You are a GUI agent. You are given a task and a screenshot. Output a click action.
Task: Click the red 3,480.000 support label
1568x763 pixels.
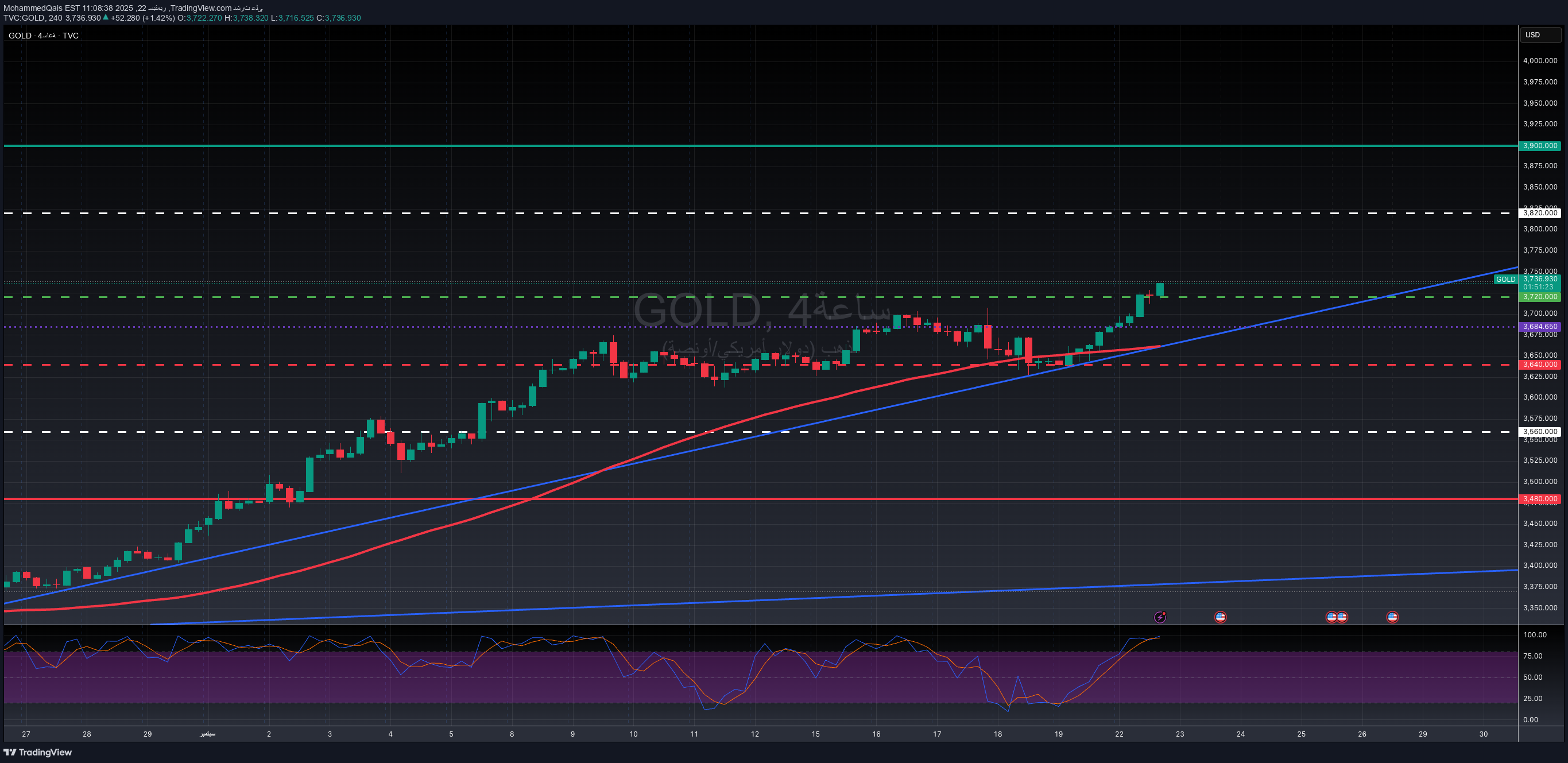[x=1540, y=499]
